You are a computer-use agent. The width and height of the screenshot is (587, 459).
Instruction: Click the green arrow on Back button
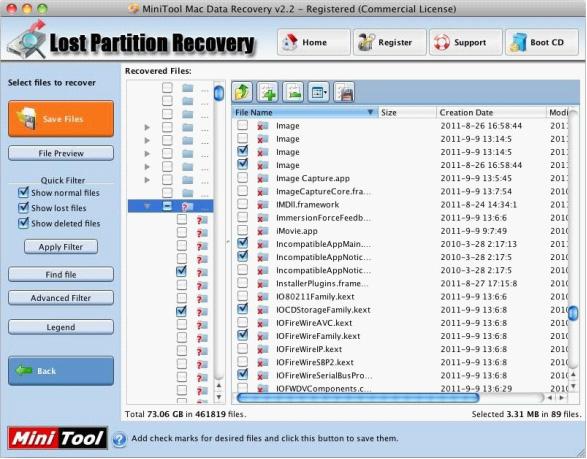24,371
